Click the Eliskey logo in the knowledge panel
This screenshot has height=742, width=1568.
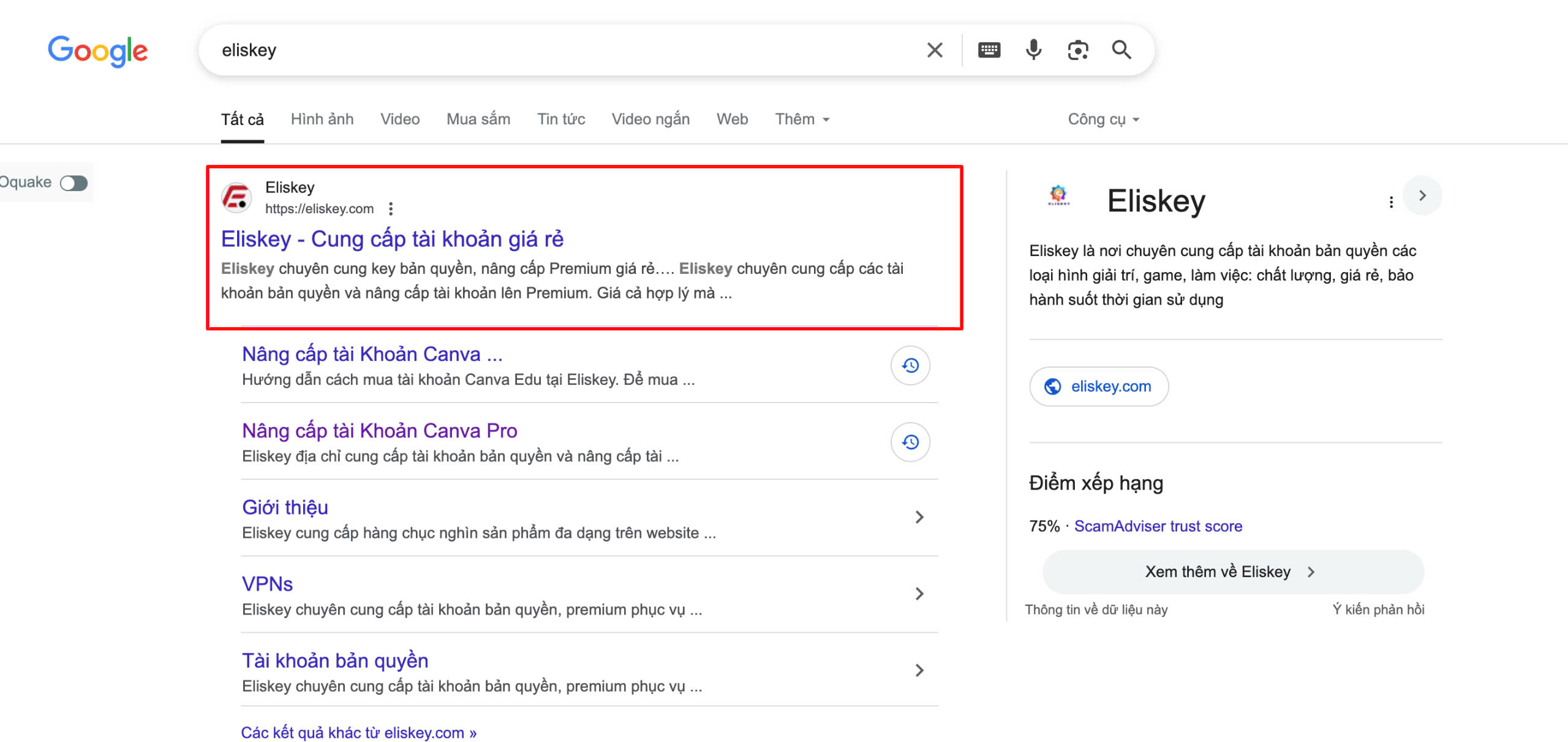(x=1058, y=195)
